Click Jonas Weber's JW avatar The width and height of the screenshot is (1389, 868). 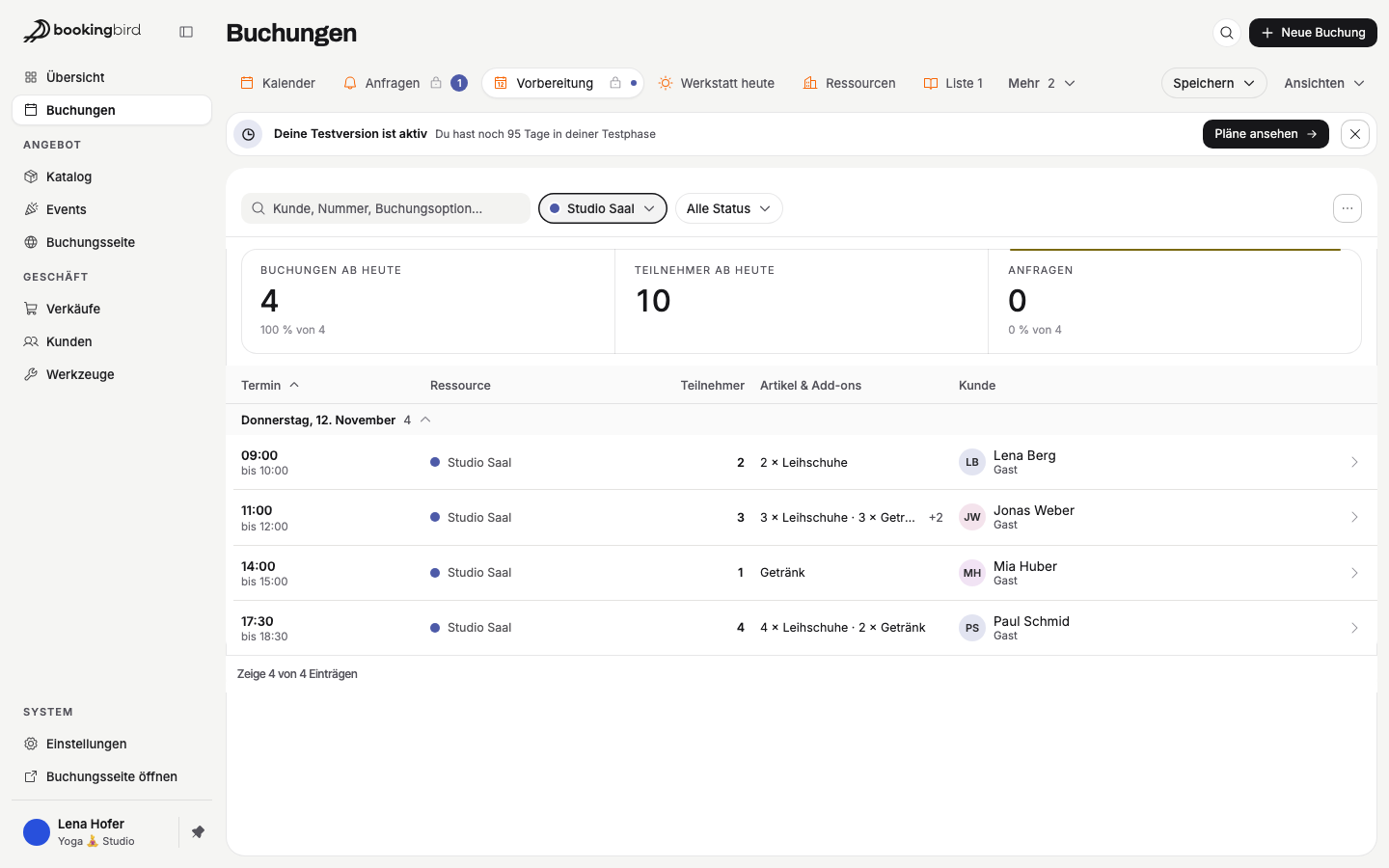[972, 517]
